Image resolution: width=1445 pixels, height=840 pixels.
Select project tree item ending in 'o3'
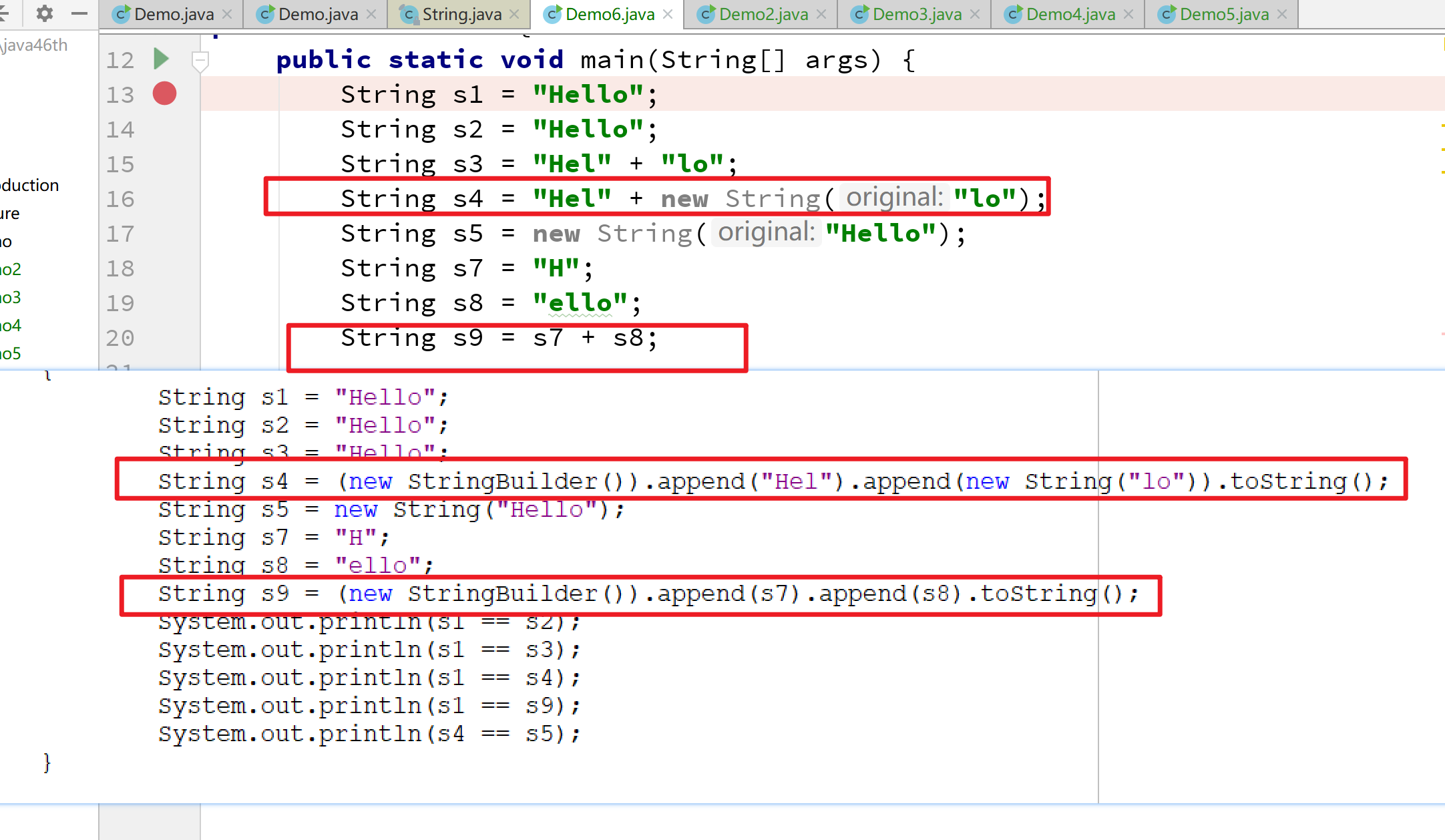pos(11,297)
